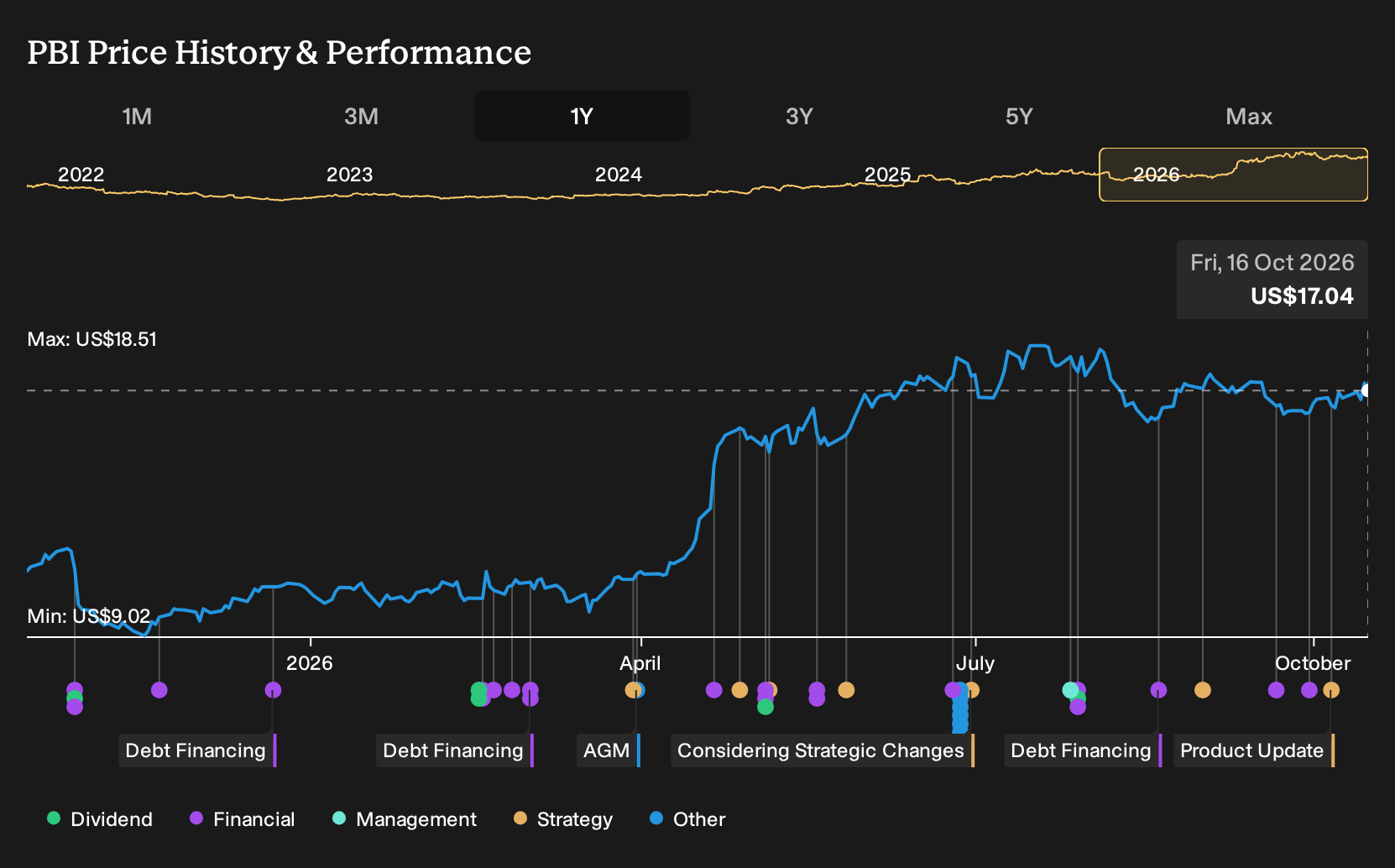Screen dimensions: 1395x868
Task: Choose the Max time range tab
Action: 1249,116
